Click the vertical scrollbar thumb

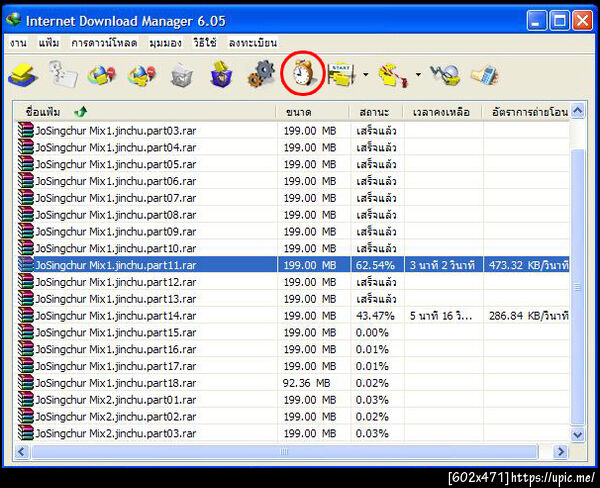[577, 287]
